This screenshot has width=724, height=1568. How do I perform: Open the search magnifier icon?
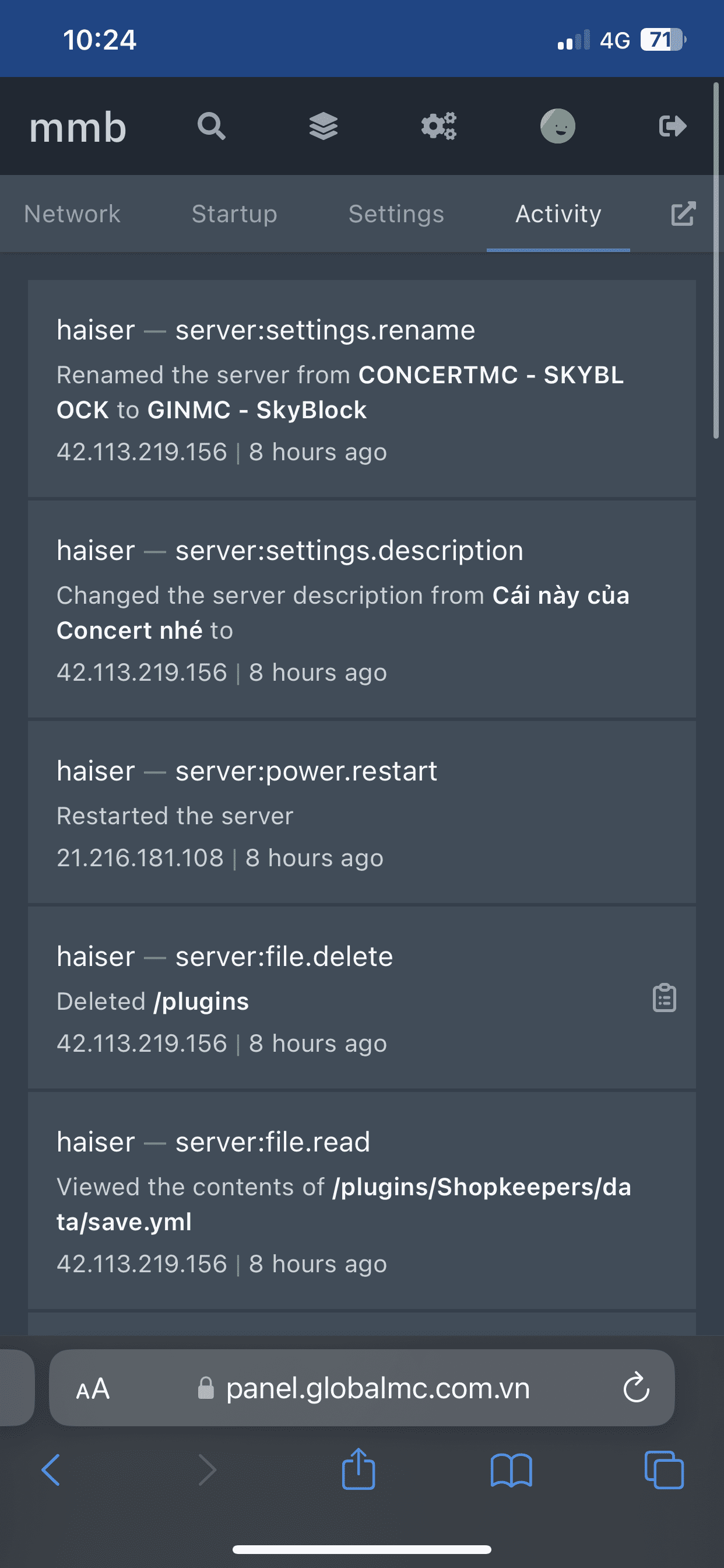[x=211, y=127]
